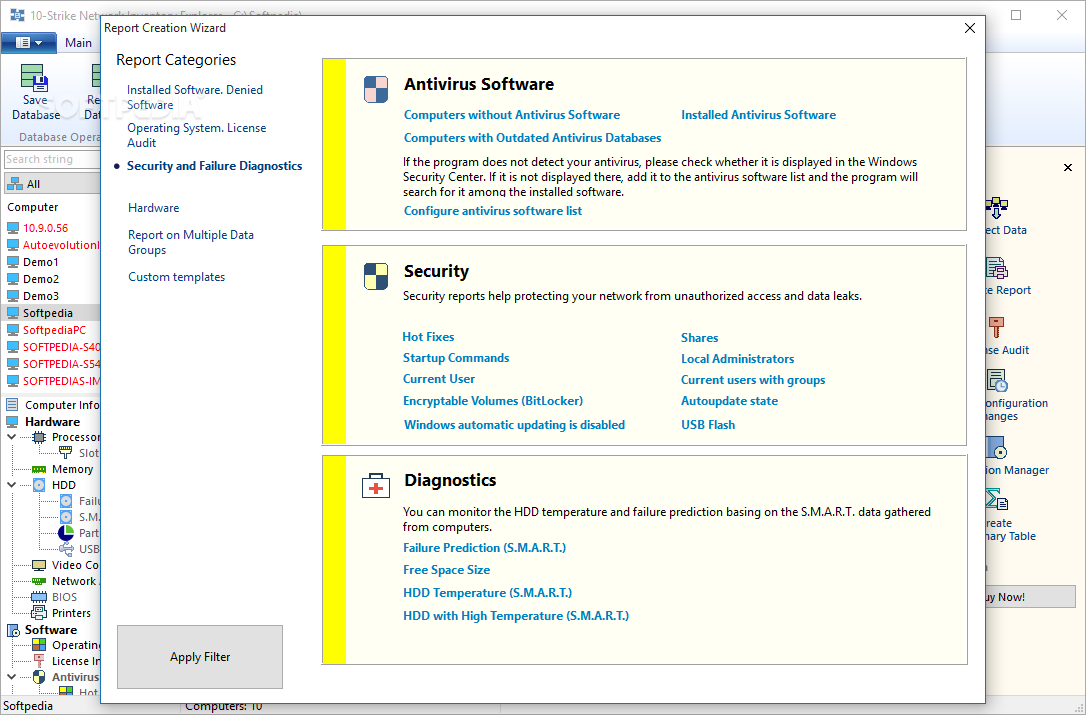Click the Computer Info icon in tree
The width and height of the screenshot is (1086, 715).
(12, 405)
